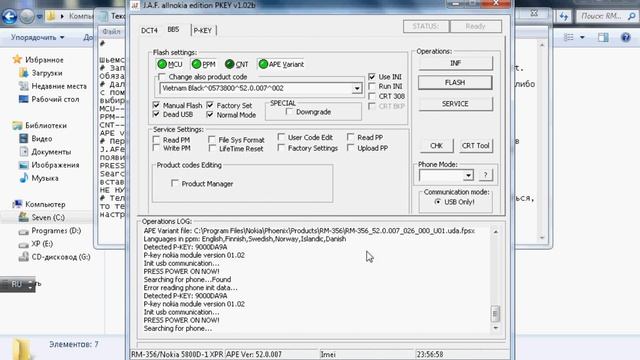Open Файл menu in text editor
This screenshot has width=640, height=360.
pyautogui.click(x=111, y=31)
